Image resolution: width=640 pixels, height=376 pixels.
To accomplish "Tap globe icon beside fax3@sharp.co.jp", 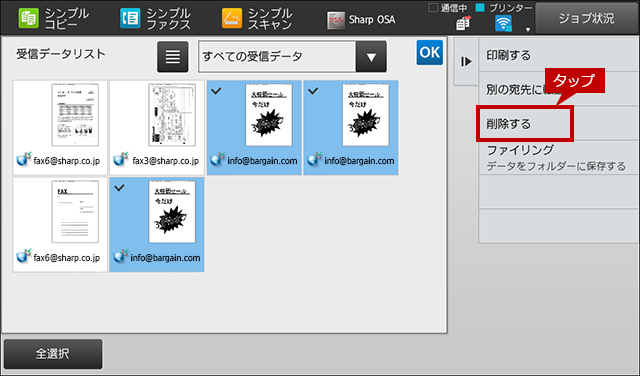I will (x=121, y=159).
